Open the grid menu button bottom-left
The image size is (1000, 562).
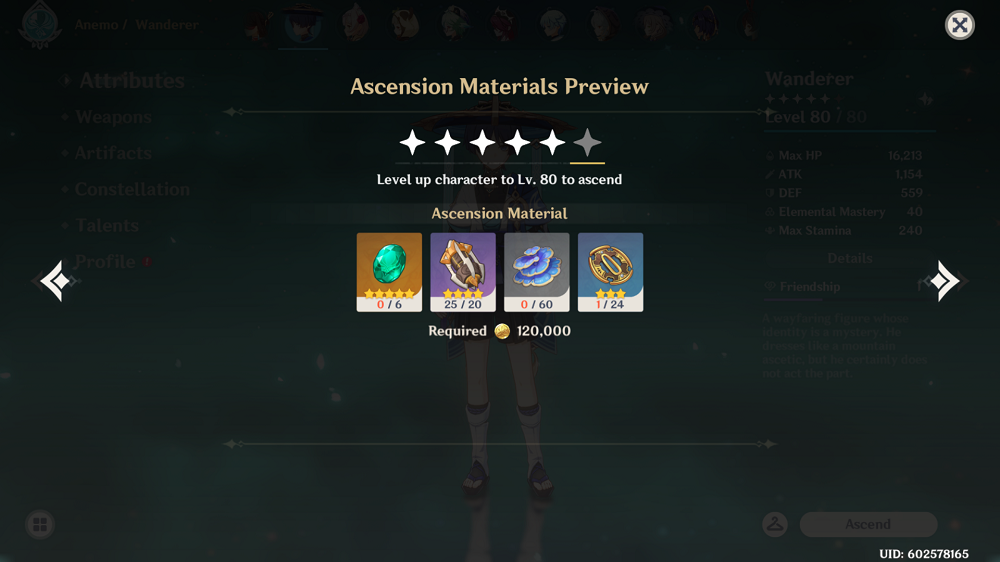pos(40,524)
